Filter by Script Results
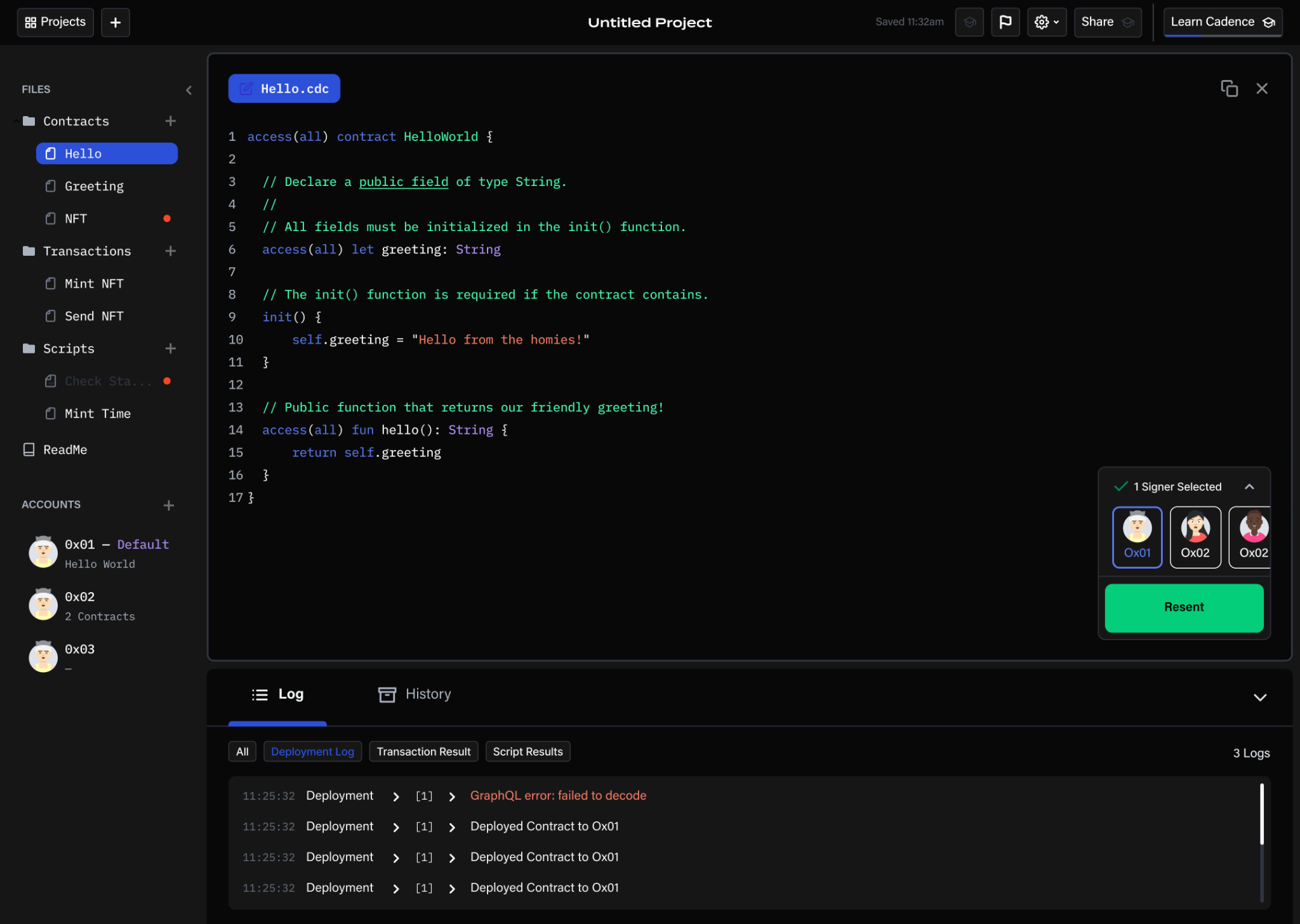The image size is (1300, 924). (527, 751)
